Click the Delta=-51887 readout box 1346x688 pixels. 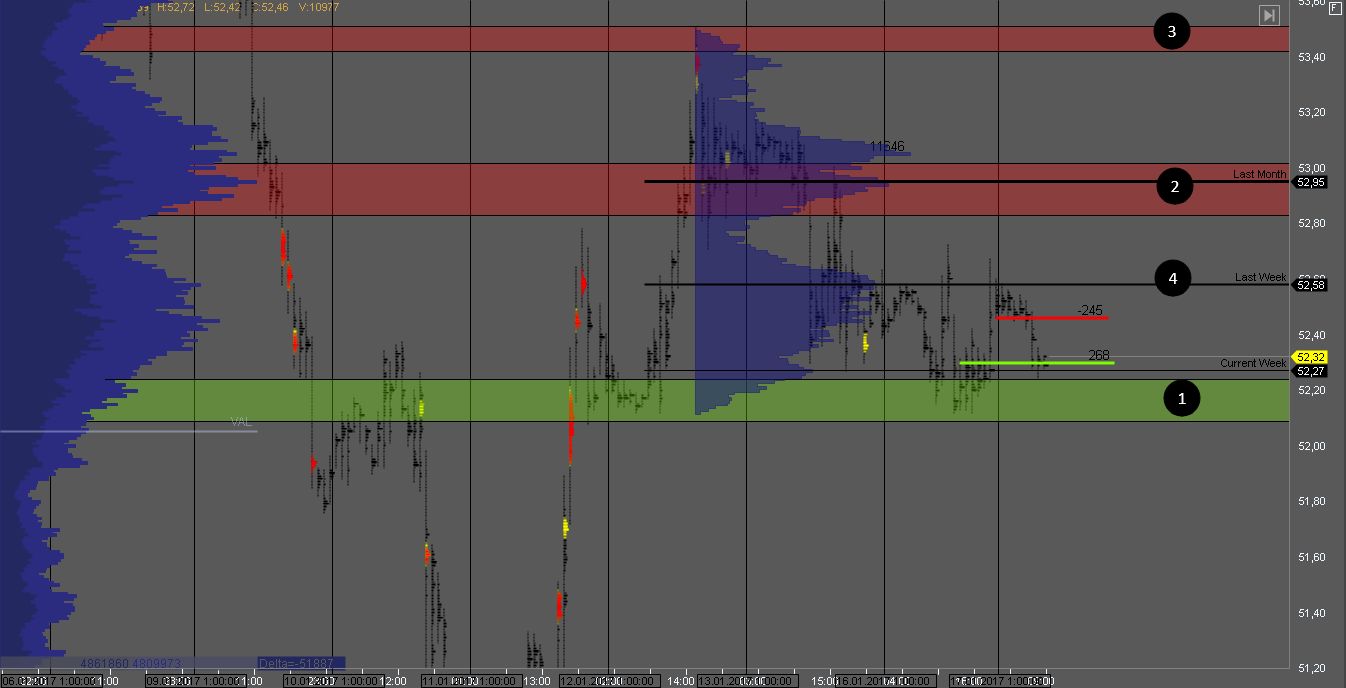pyautogui.click(x=300, y=662)
